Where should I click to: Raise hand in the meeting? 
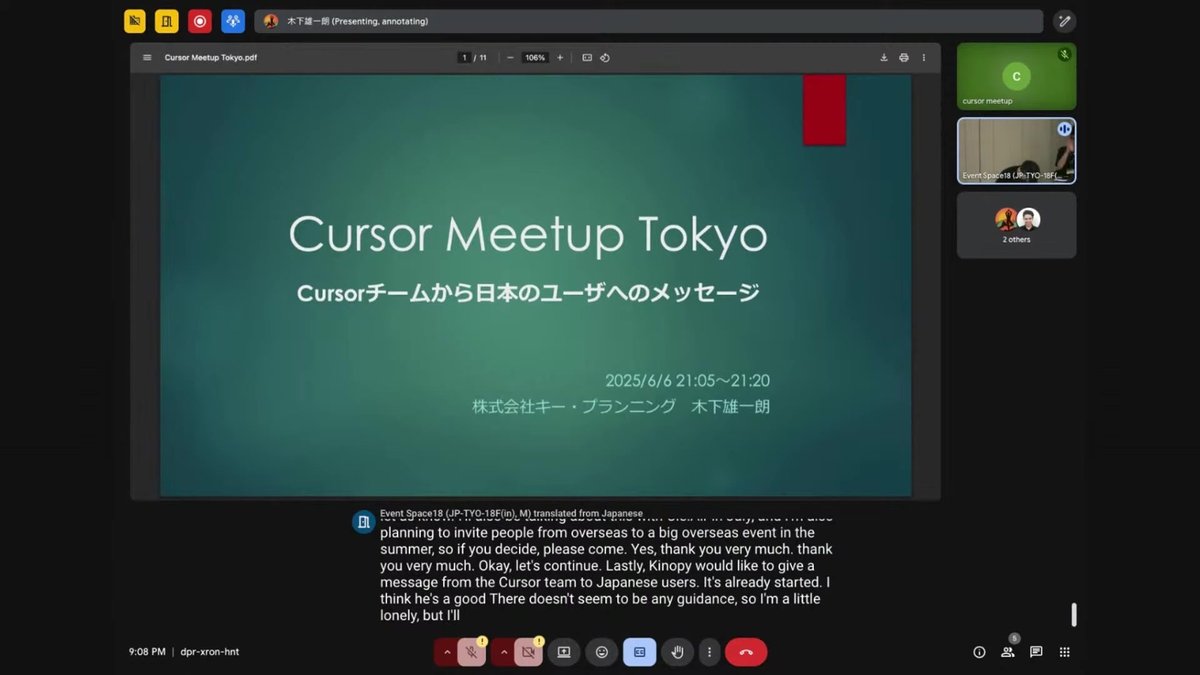[x=677, y=651]
